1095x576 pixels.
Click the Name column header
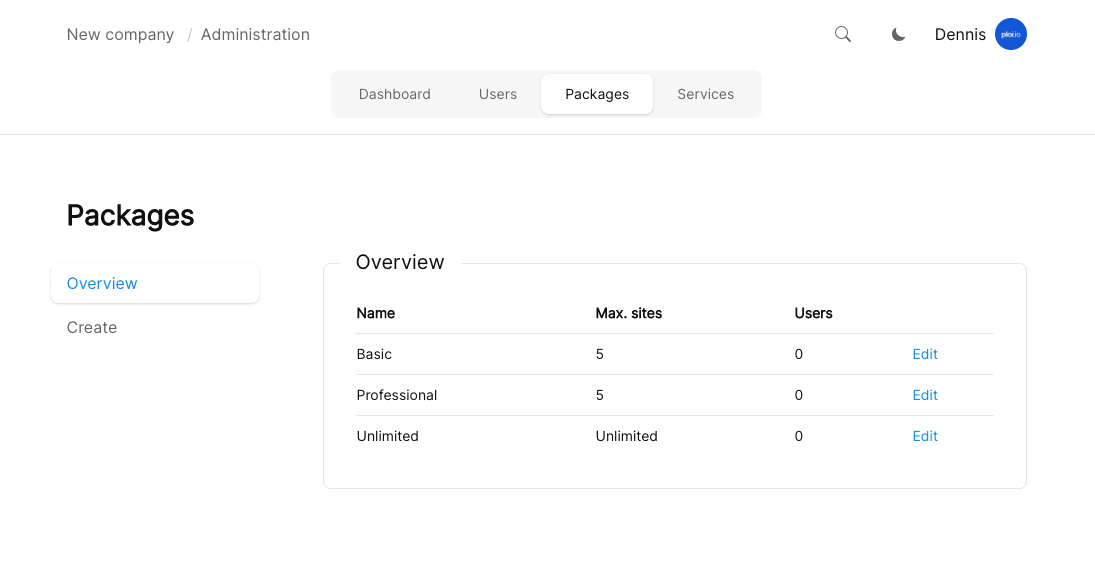click(x=375, y=313)
